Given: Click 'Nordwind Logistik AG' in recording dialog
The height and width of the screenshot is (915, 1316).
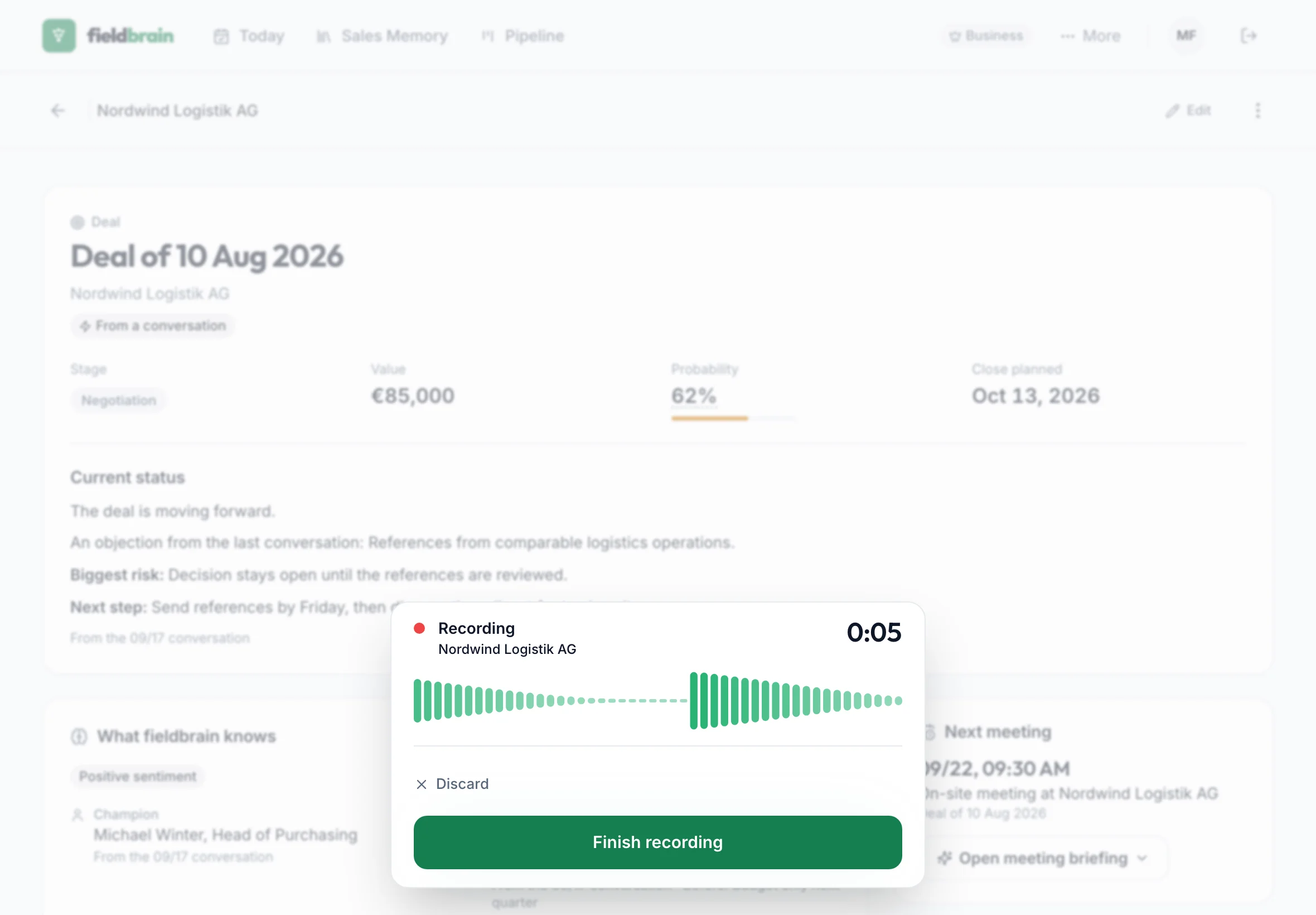Looking at the screenshot, I should pos(507,649).
